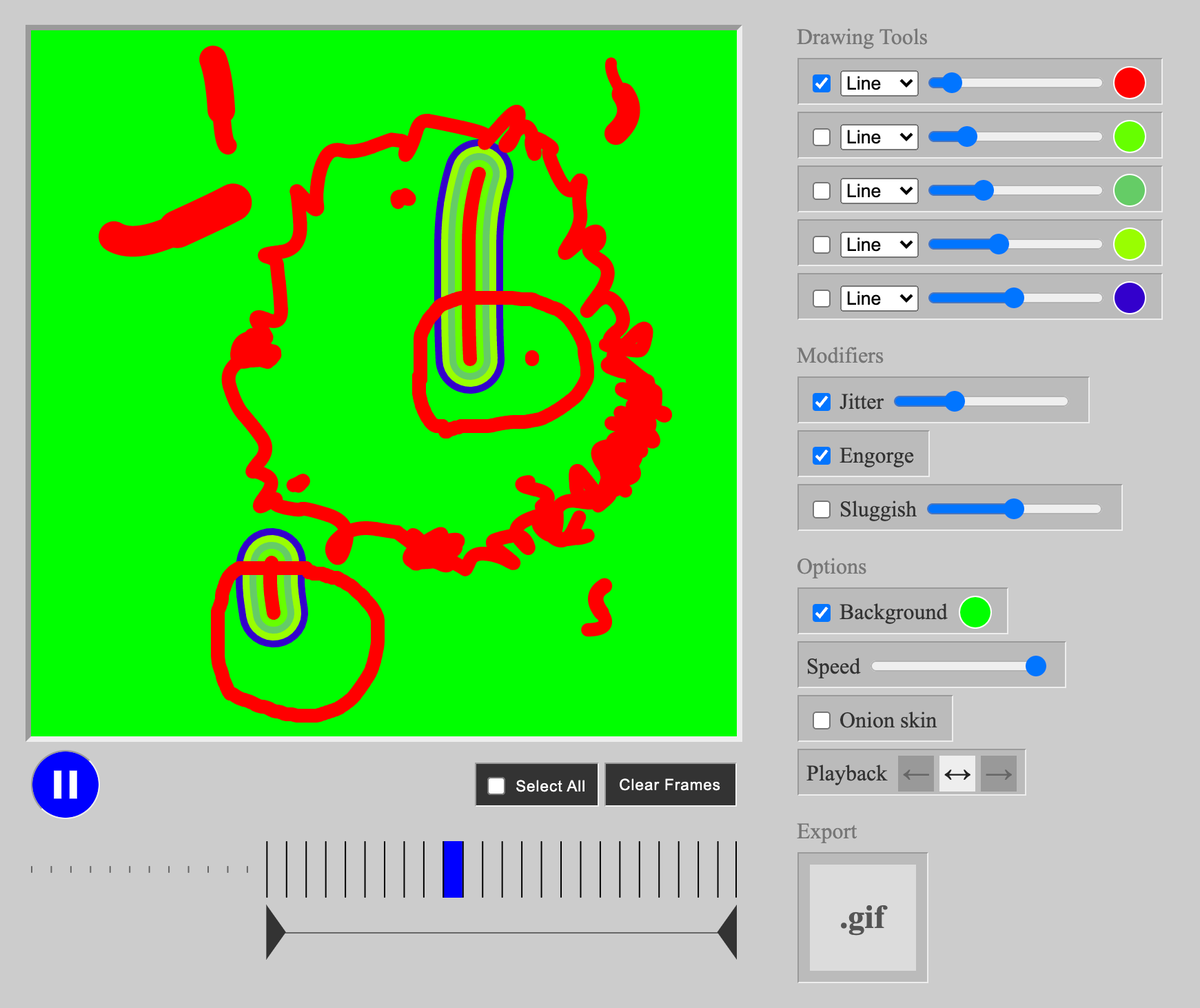1200x1008 pixels.
Task: Enable the Sluggish modifier checkbox
Action: click(x=822, y=510)
